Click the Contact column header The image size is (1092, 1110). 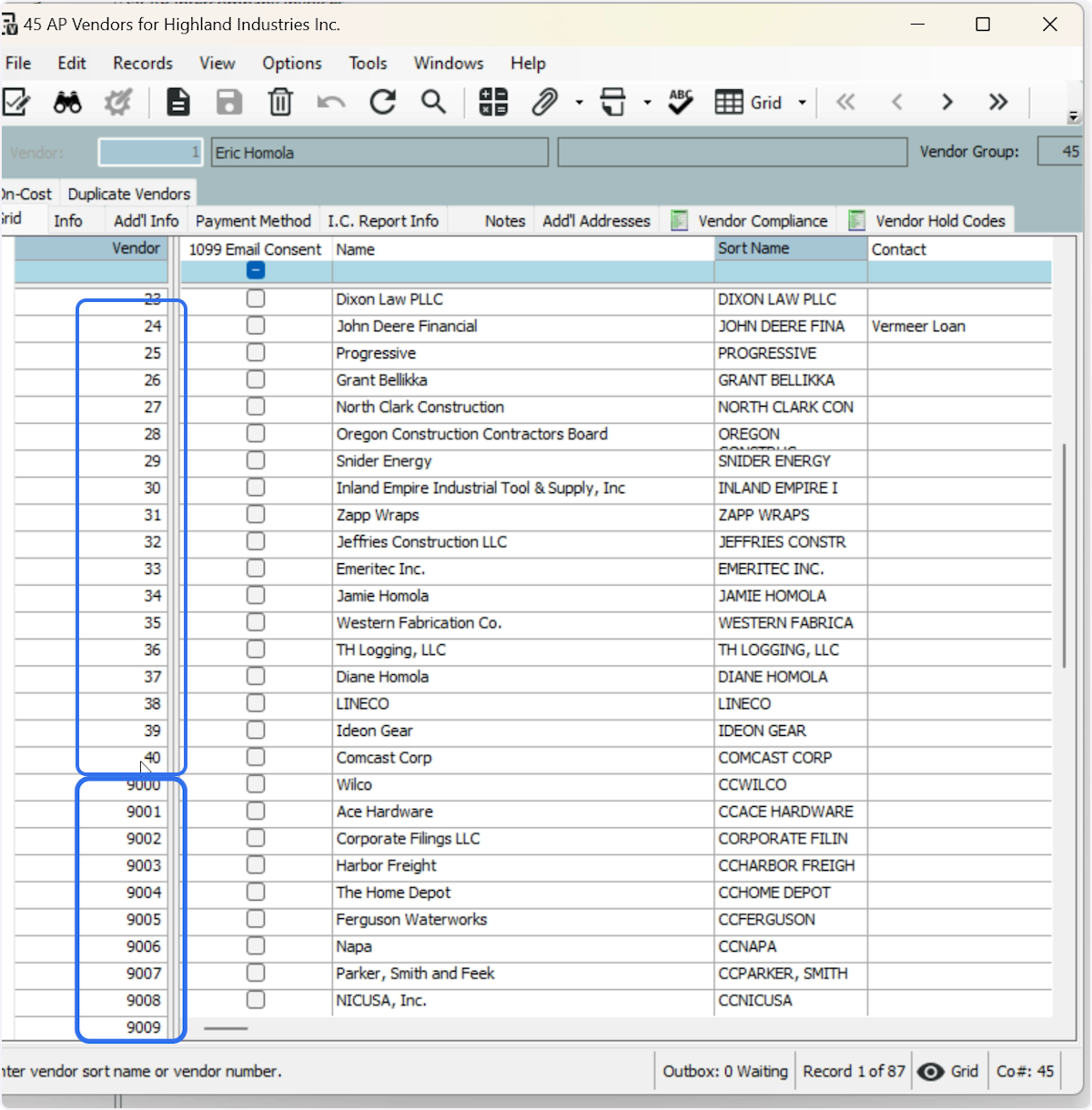[x=959, y=248]
